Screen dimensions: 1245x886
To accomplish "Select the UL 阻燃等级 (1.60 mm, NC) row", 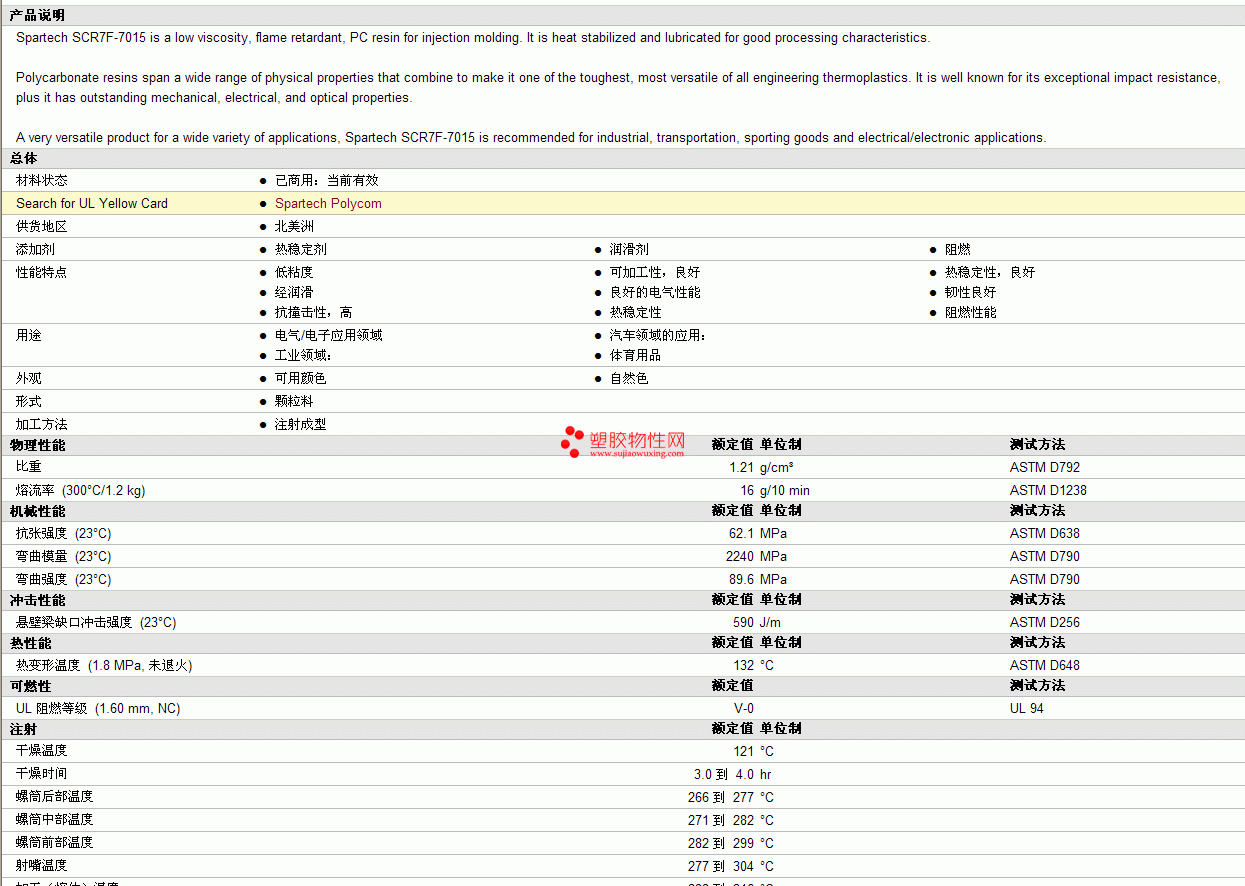I will pyautogui.click(x=622, y=708).
